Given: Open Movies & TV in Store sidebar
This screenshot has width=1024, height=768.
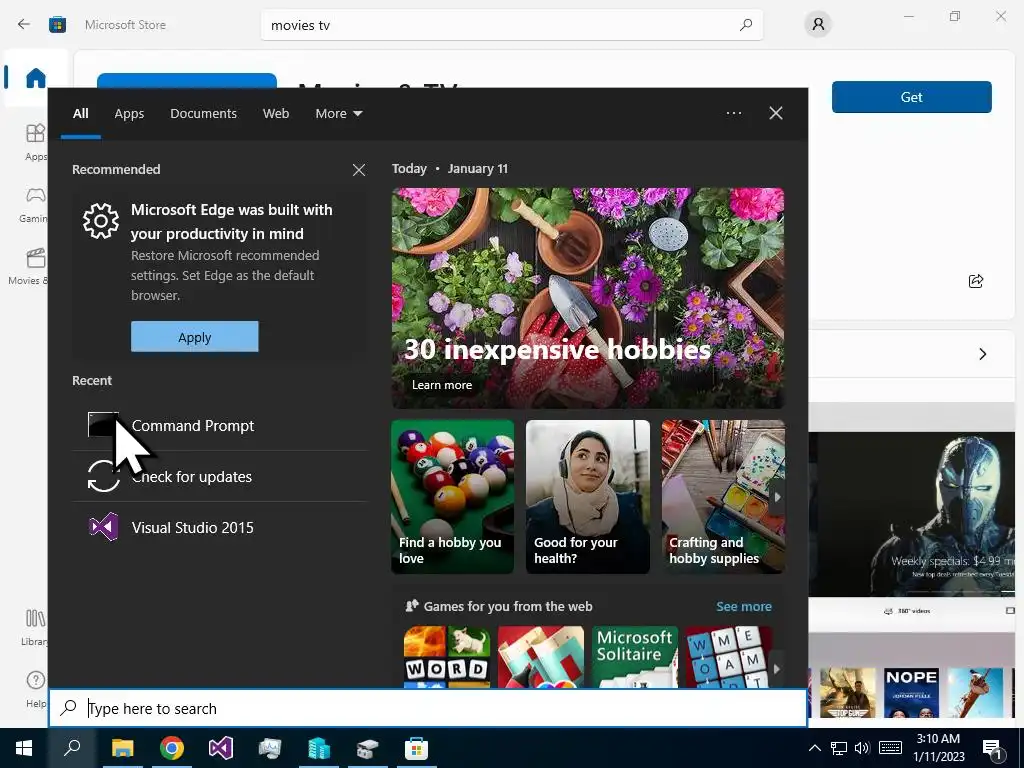Looking at the screenshot, I should coord(29,266).
